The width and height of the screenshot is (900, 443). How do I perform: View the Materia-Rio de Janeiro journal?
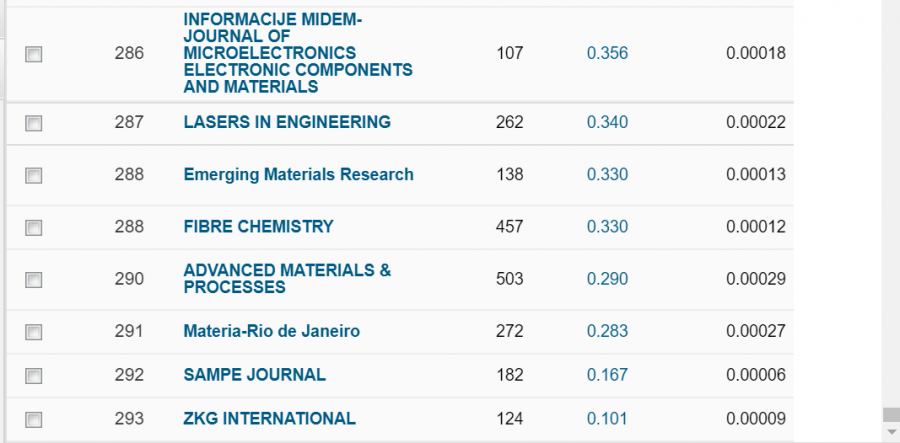(x=271, y=330)
